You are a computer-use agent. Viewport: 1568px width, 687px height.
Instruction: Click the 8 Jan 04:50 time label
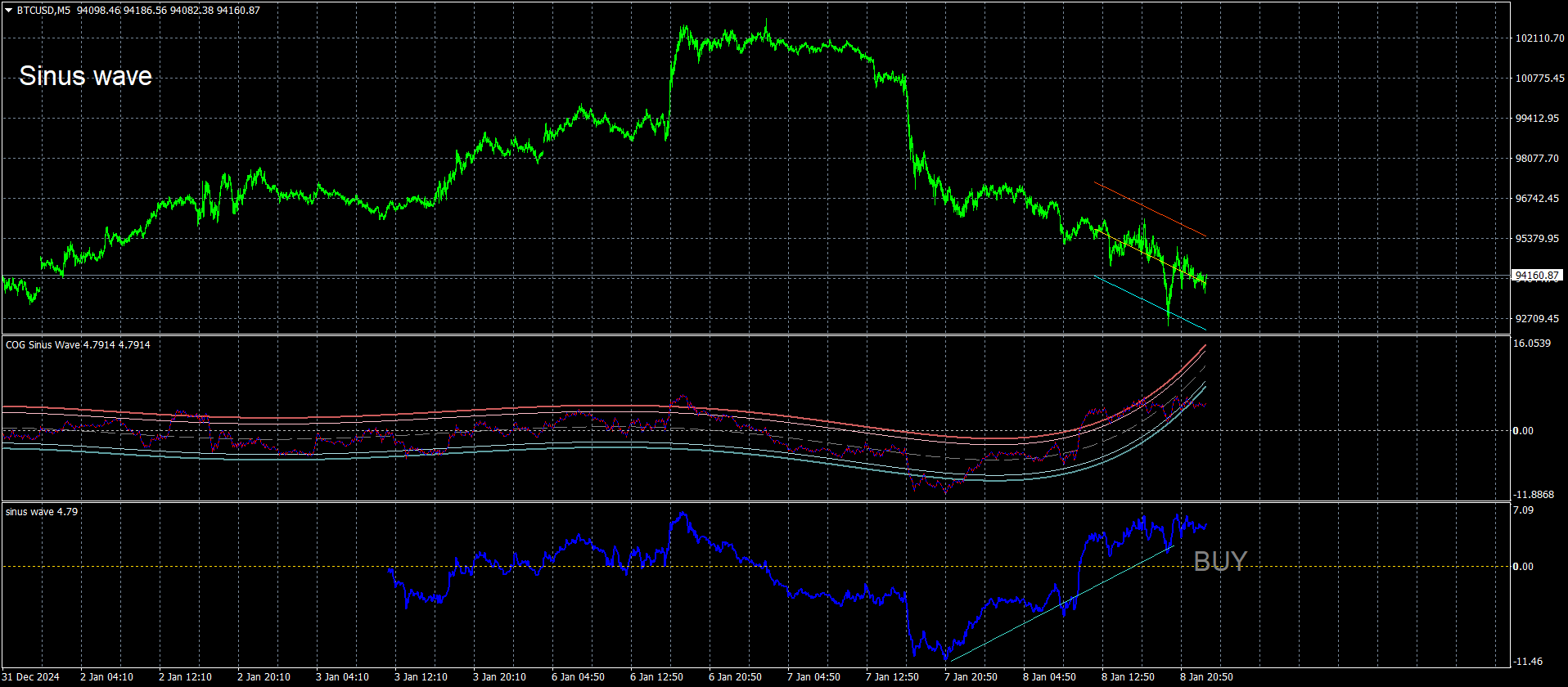(x=1050, y=677)
